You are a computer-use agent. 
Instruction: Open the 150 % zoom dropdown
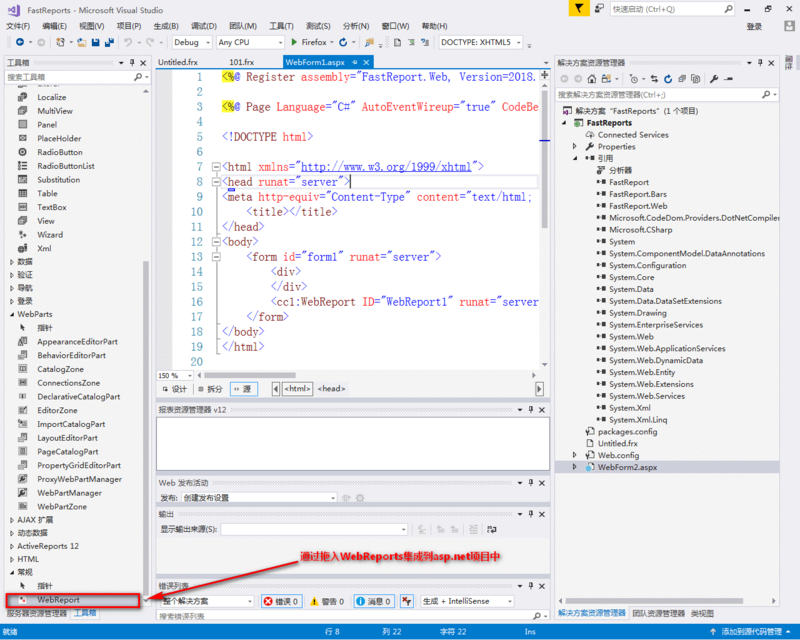175,376
